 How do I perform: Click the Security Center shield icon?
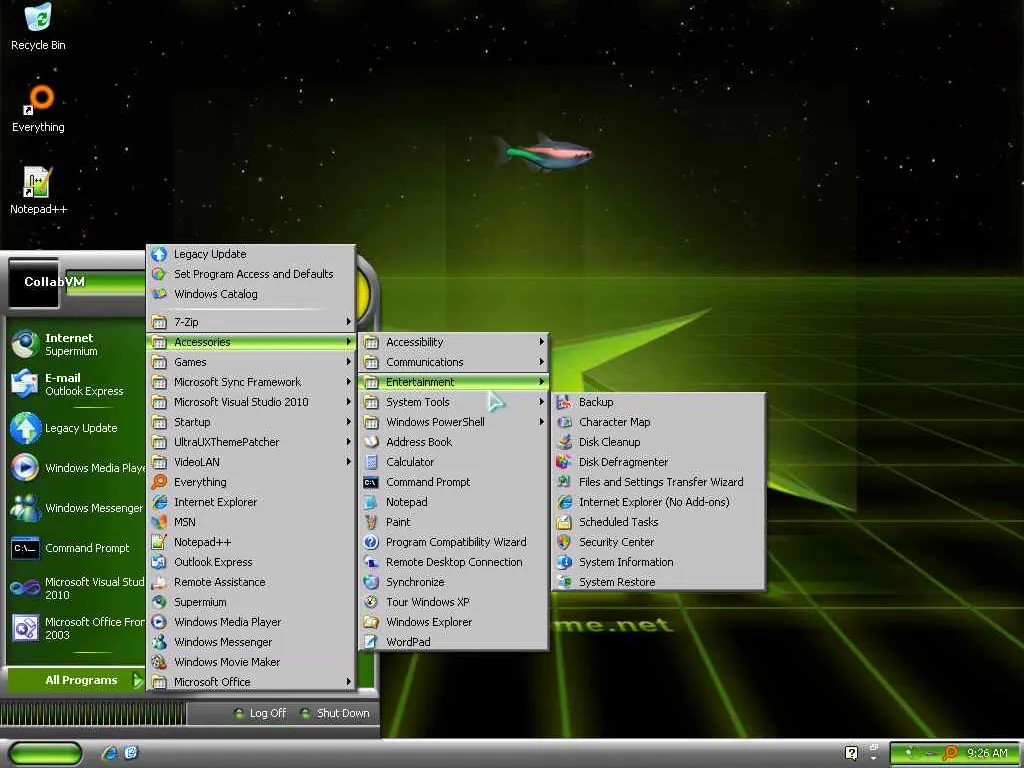(564, 542)
